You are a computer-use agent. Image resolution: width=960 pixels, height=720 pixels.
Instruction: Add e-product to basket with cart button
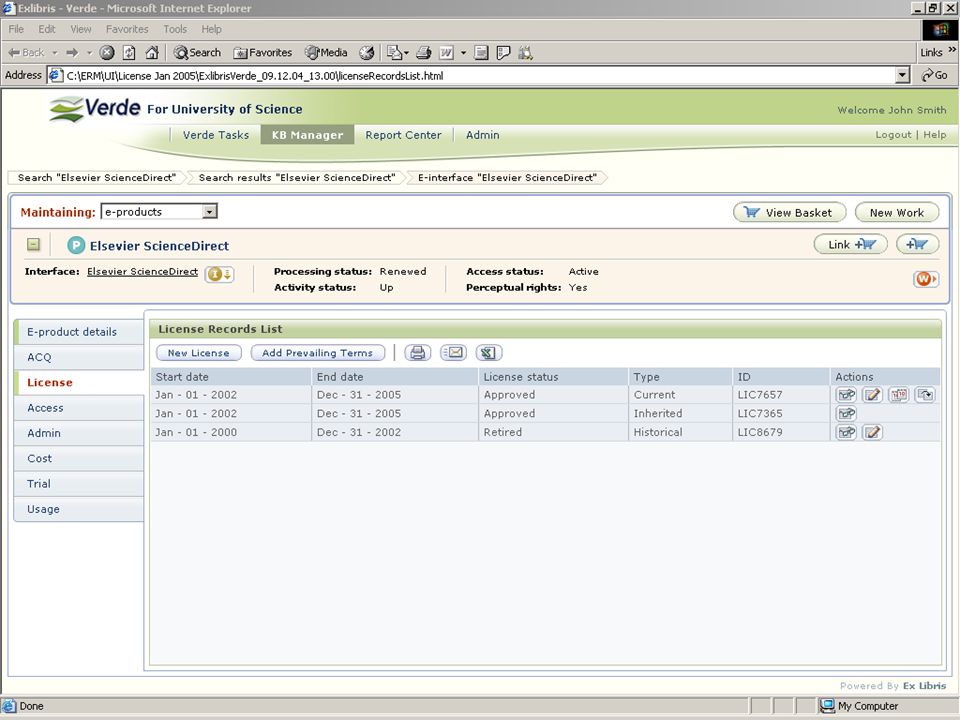(x=917, y=244)
